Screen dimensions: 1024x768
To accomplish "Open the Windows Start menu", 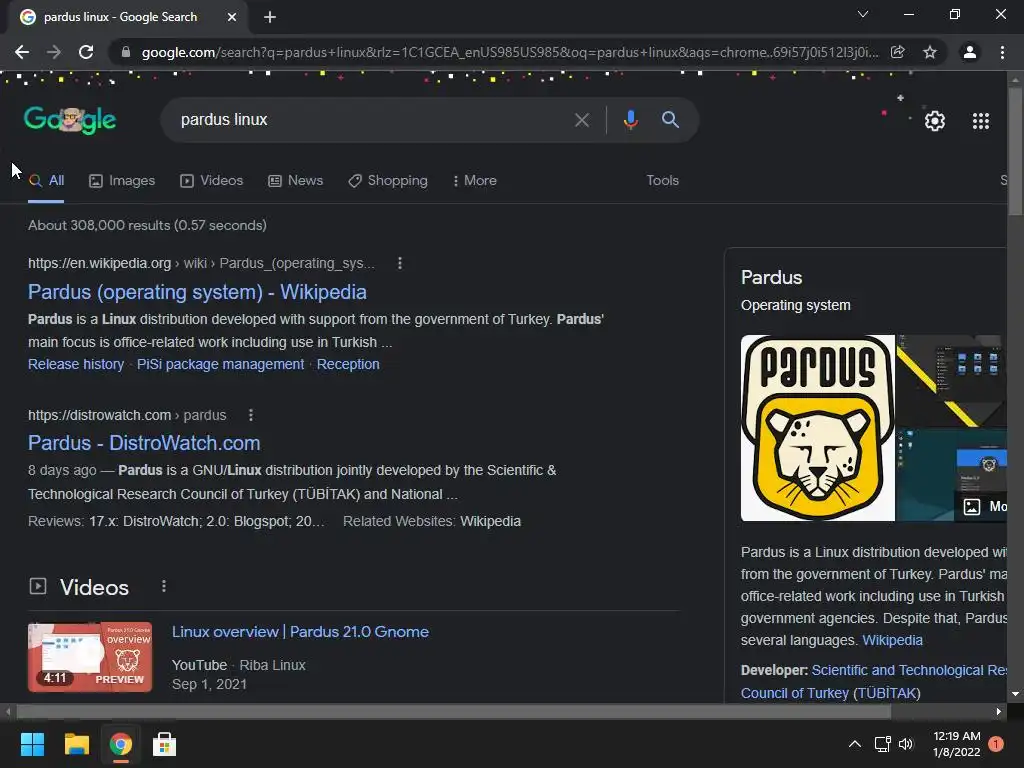I will [x=33, y=744].
